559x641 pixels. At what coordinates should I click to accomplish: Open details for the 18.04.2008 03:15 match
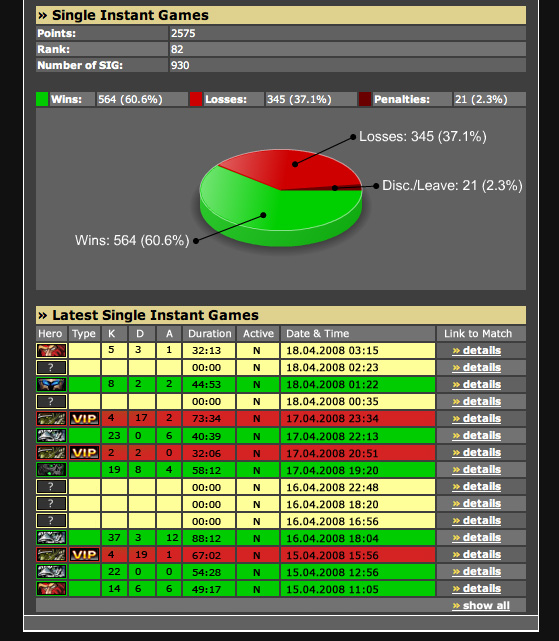pyautogui.click(x=476, y=350)
